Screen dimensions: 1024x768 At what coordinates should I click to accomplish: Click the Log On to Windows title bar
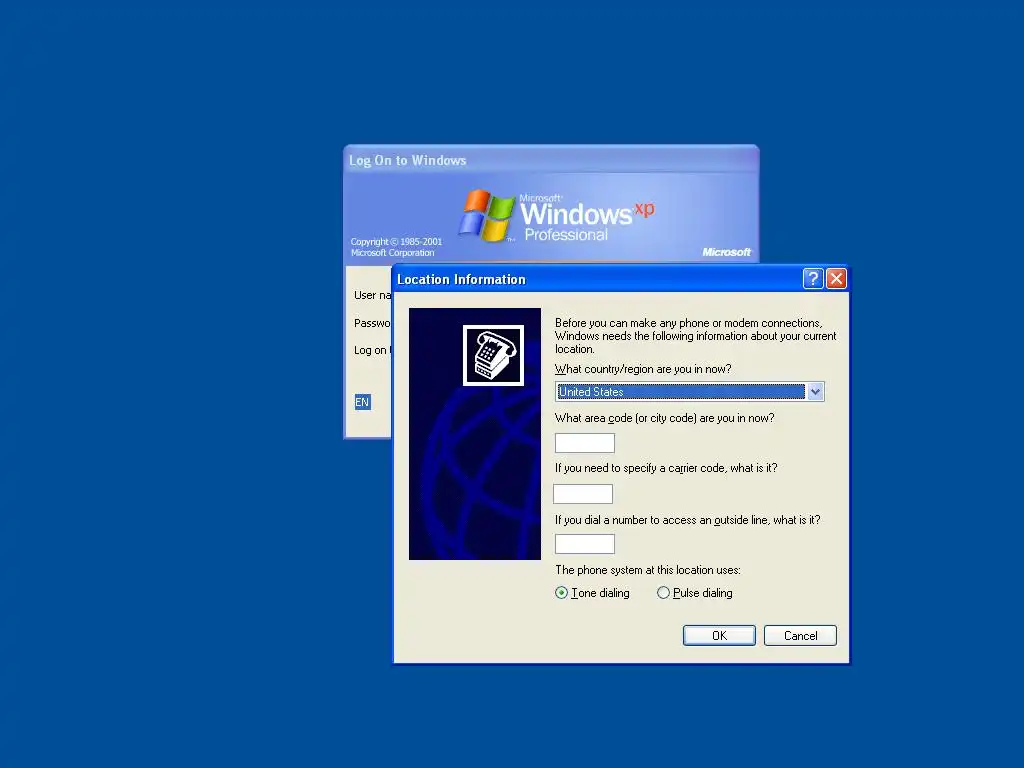pos(551,160)
